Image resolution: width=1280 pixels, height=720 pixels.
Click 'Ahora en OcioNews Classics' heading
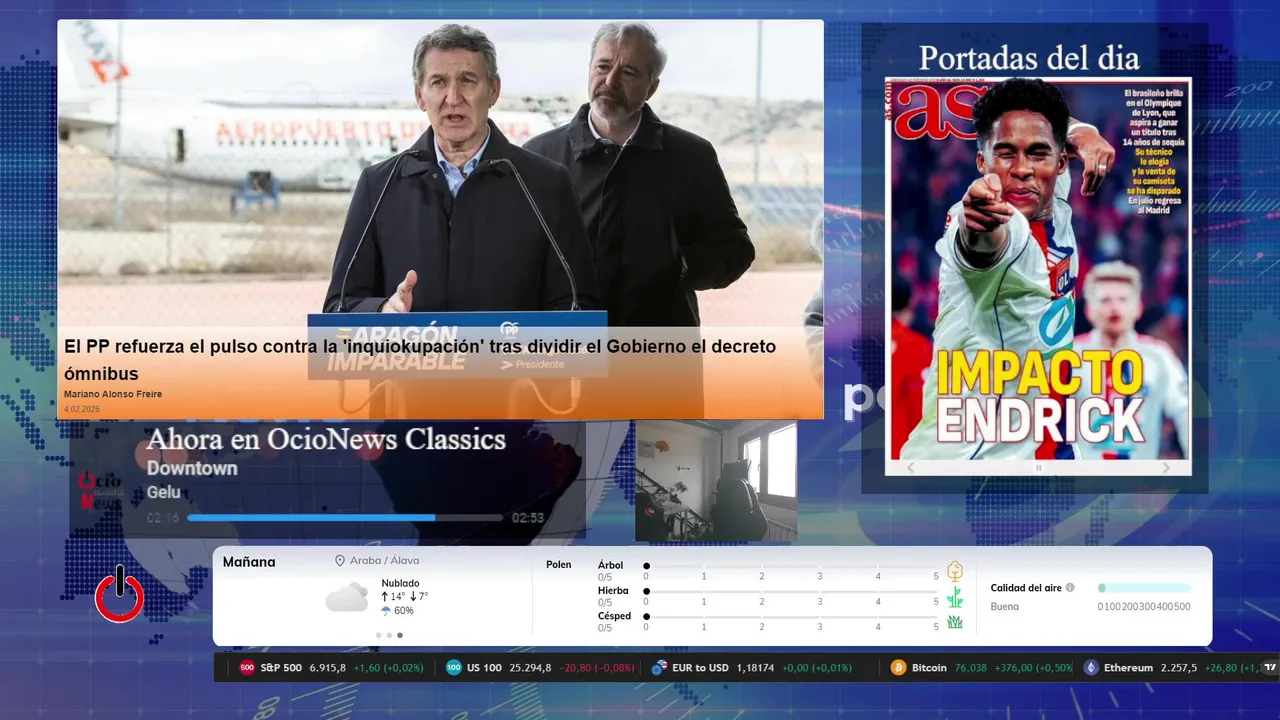point(326,439)
